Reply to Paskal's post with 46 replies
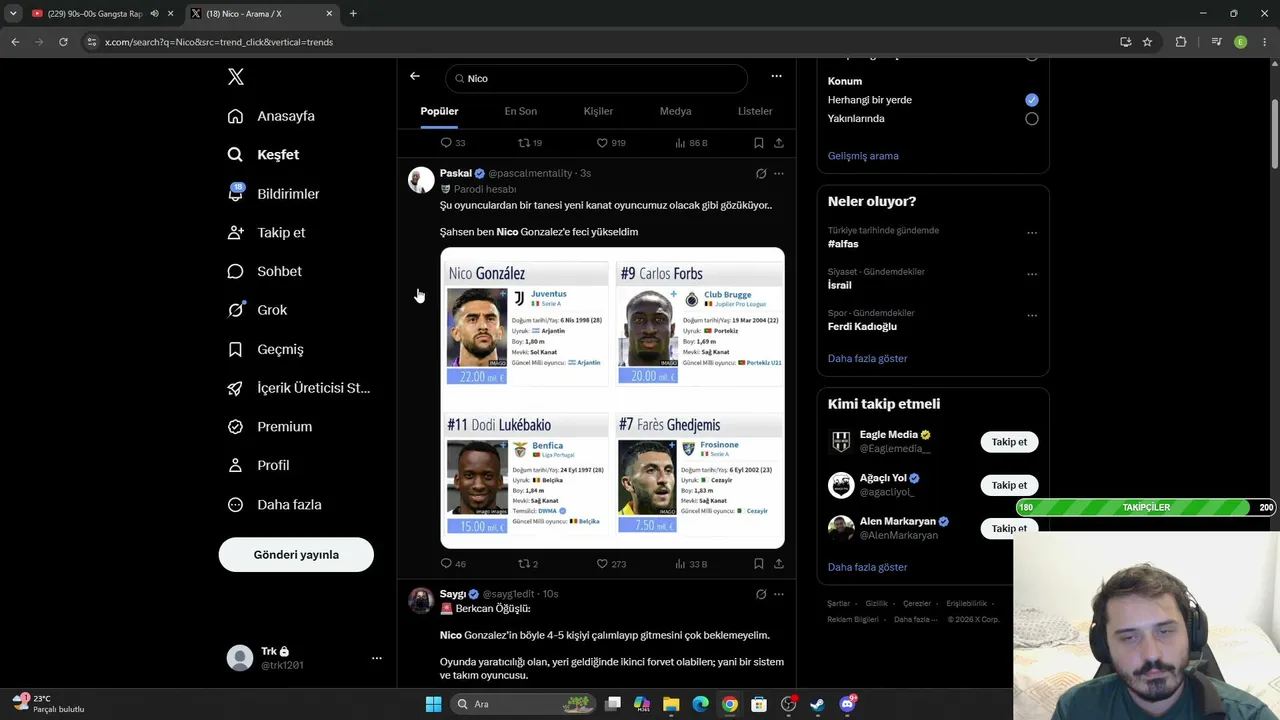This screenshot has width=1280, height=720. [453, 564]
